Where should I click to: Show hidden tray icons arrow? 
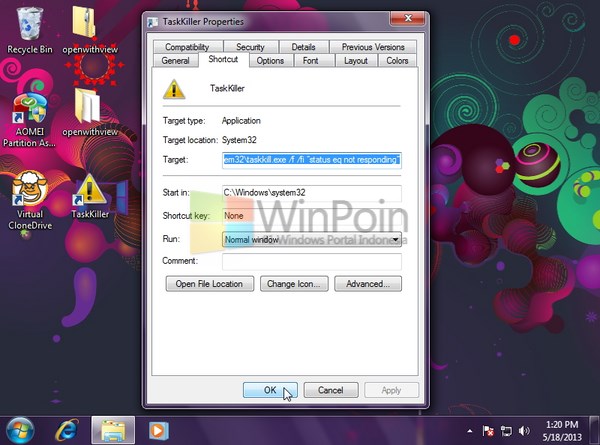pos(470,431)
